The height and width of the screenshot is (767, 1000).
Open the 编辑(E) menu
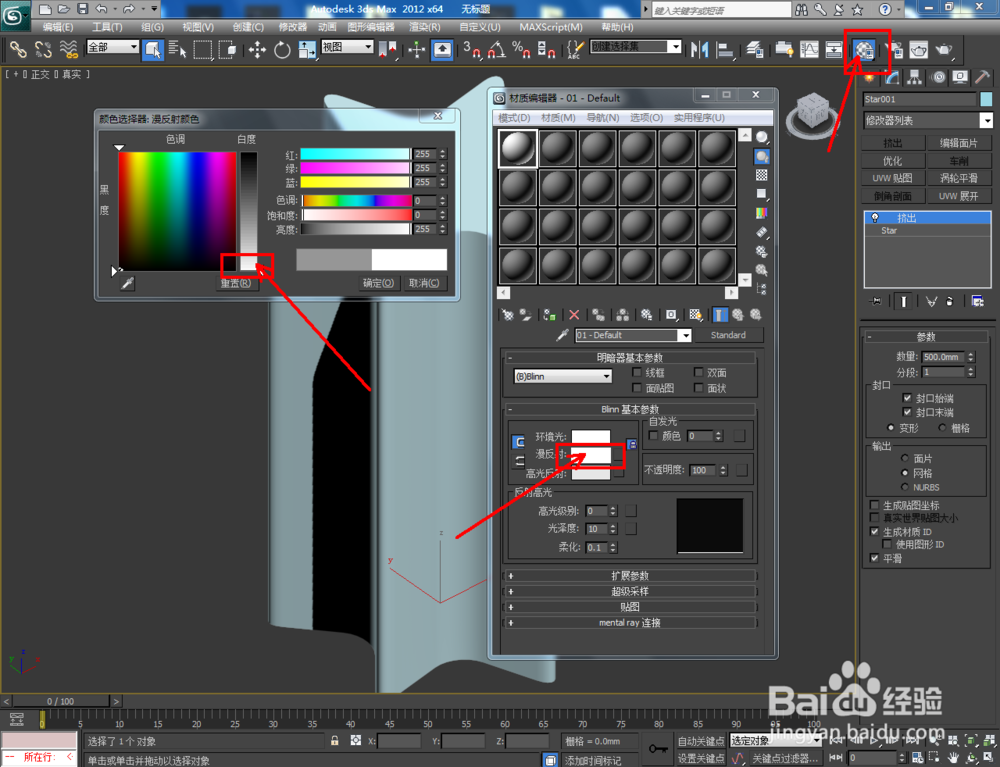[x=57, y=27]
